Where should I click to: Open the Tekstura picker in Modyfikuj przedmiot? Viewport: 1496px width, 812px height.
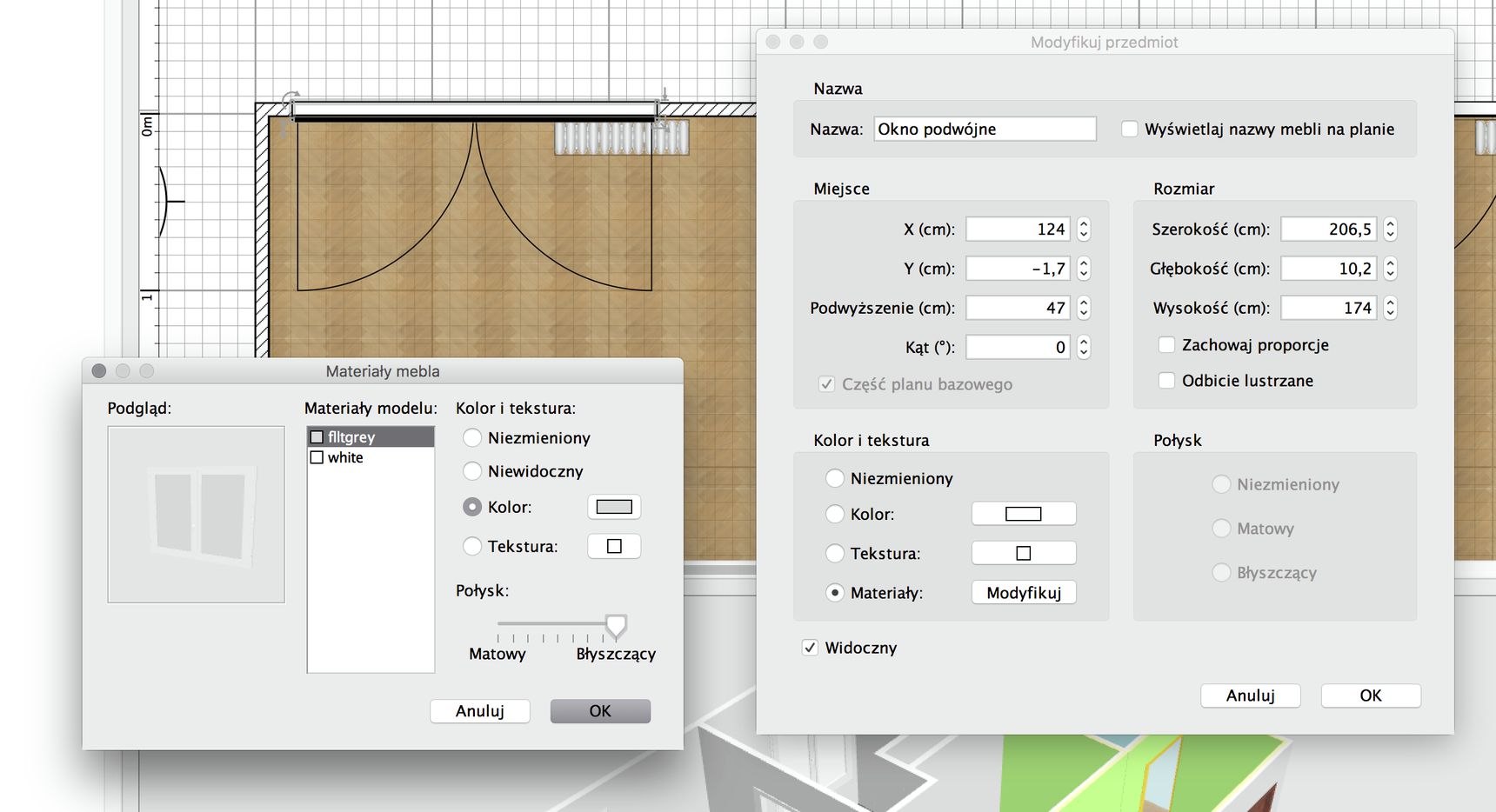click(1024, 553)
